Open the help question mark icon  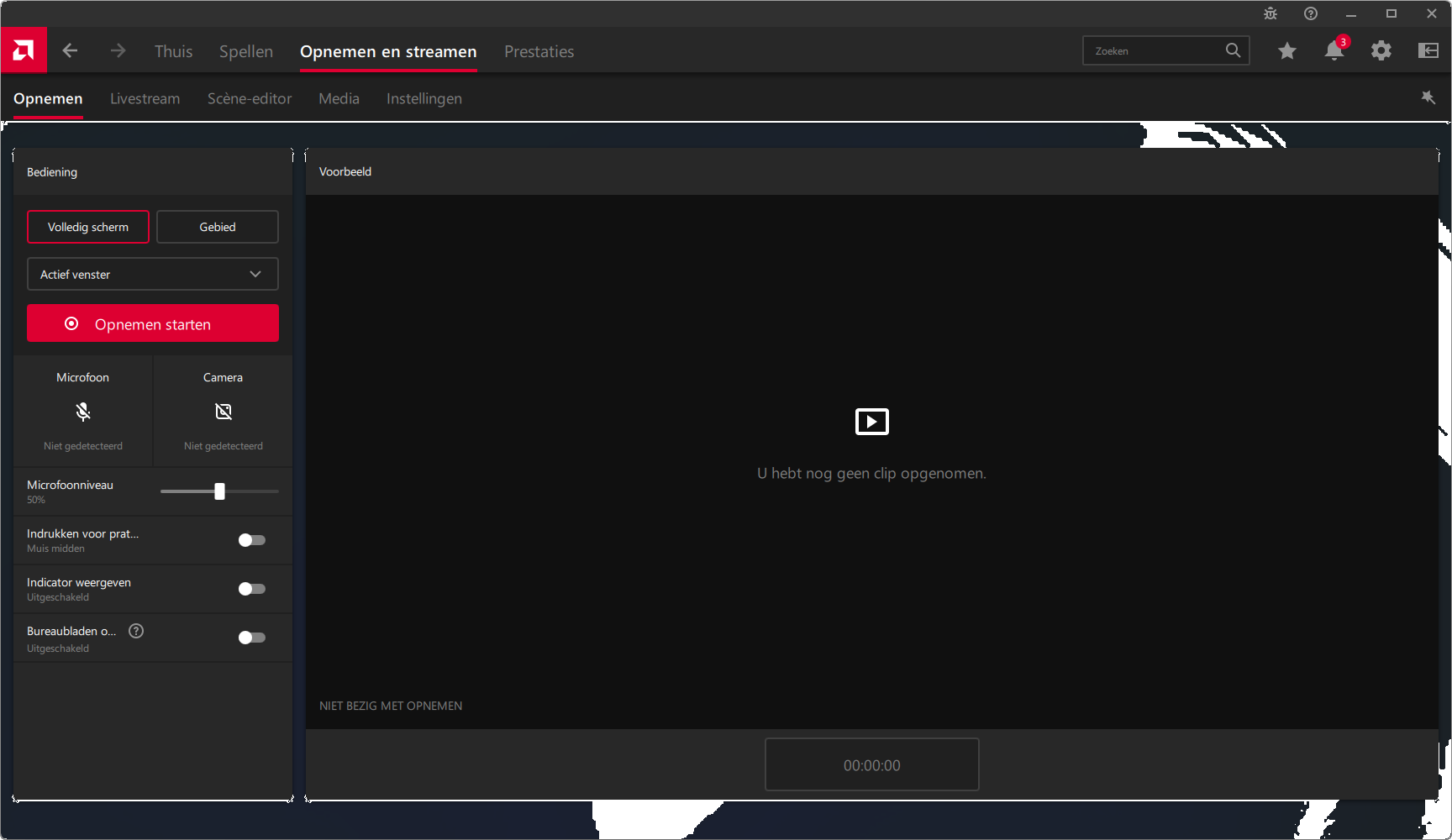(1311, 13)
